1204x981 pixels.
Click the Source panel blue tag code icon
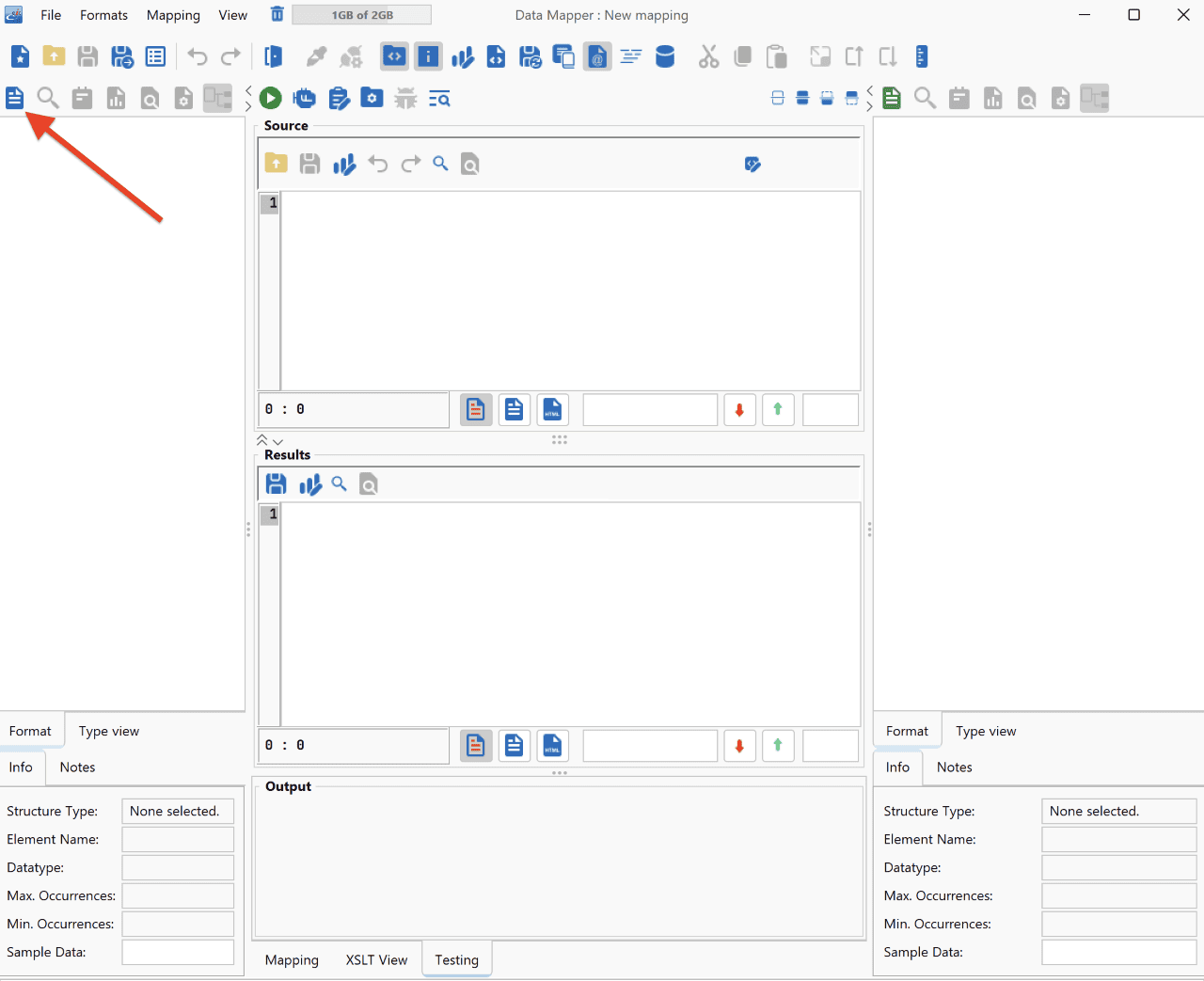pos(752,164)
